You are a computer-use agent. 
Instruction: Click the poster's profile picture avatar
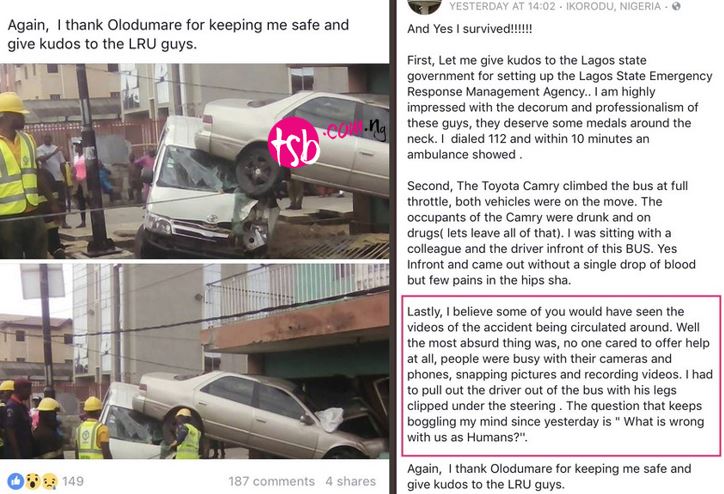(424, 6)
